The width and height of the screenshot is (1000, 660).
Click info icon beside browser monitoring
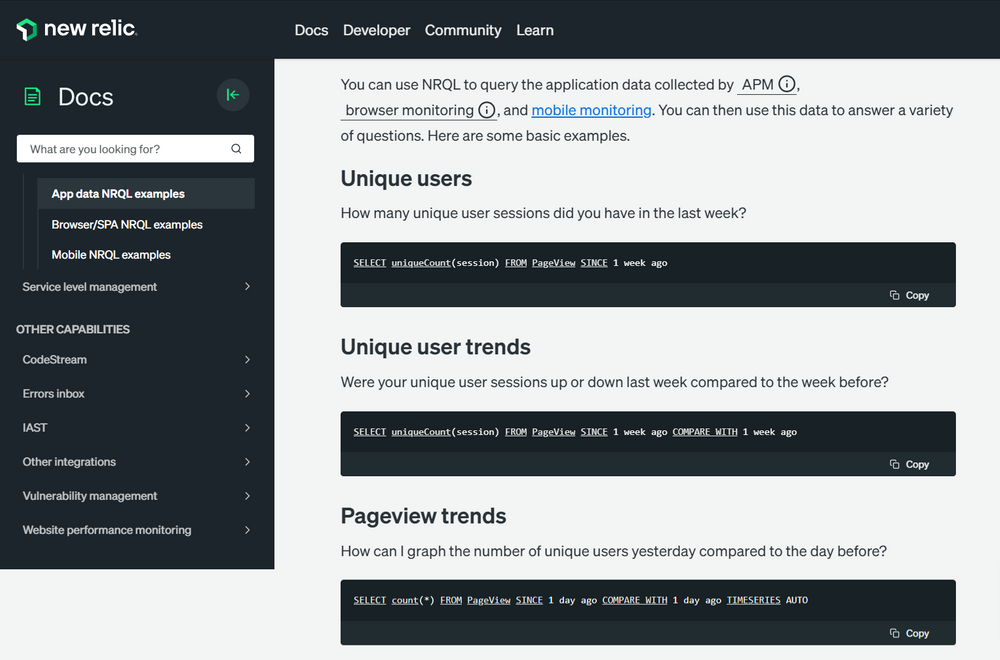487,110
